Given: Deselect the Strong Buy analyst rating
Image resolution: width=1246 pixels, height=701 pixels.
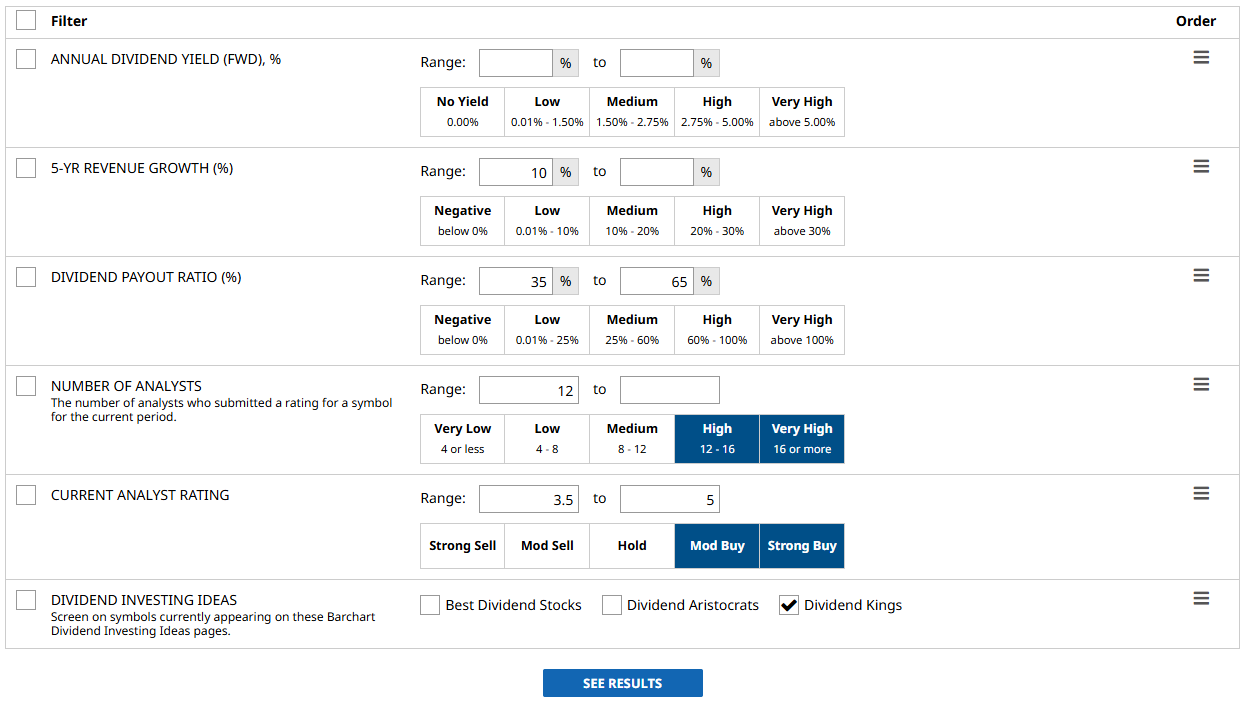Looking at the screenshot, I should coord(802,546).
